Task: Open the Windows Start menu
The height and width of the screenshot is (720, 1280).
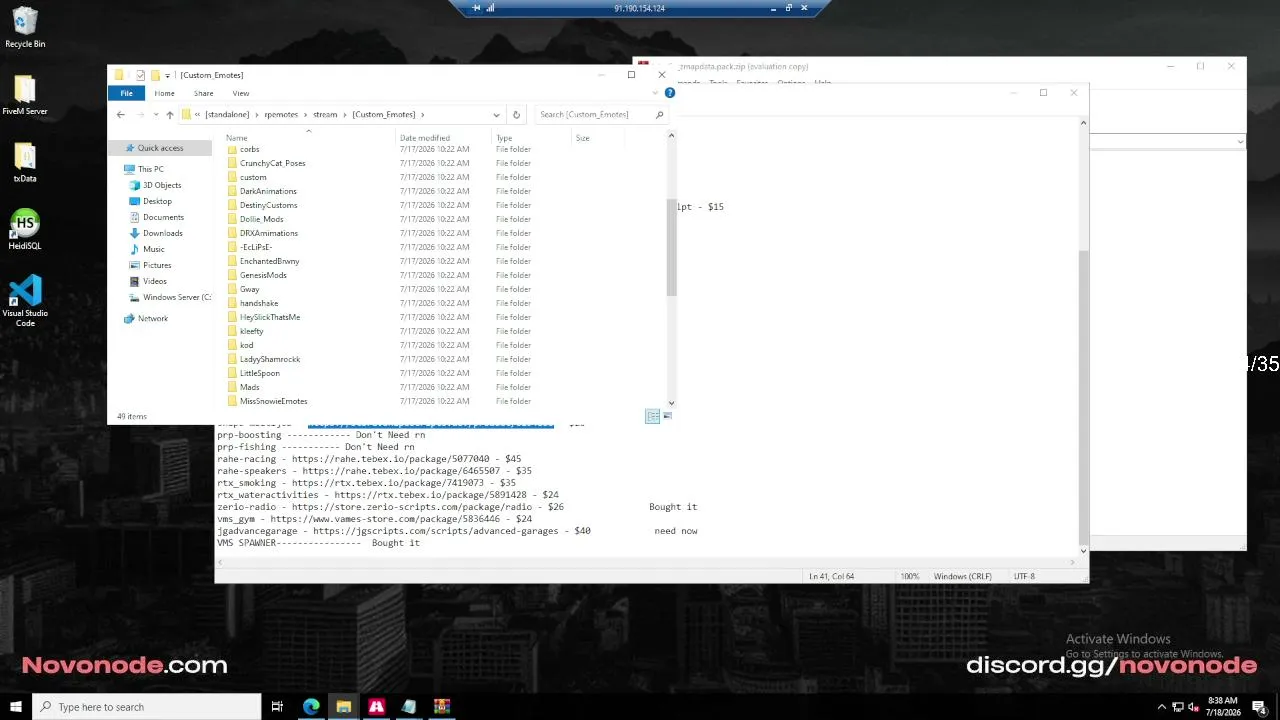Action: 16,707
